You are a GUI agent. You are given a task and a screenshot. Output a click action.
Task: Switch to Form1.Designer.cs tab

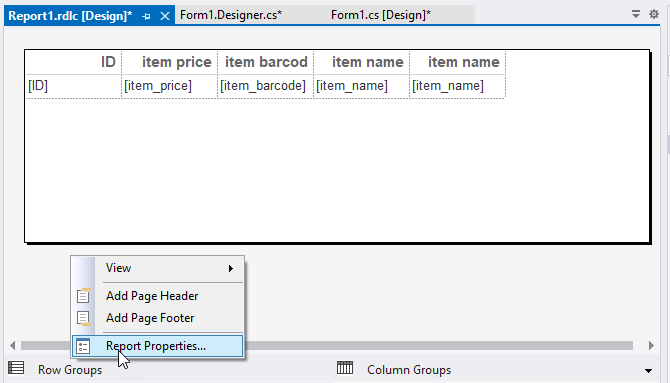click(231, 15)
